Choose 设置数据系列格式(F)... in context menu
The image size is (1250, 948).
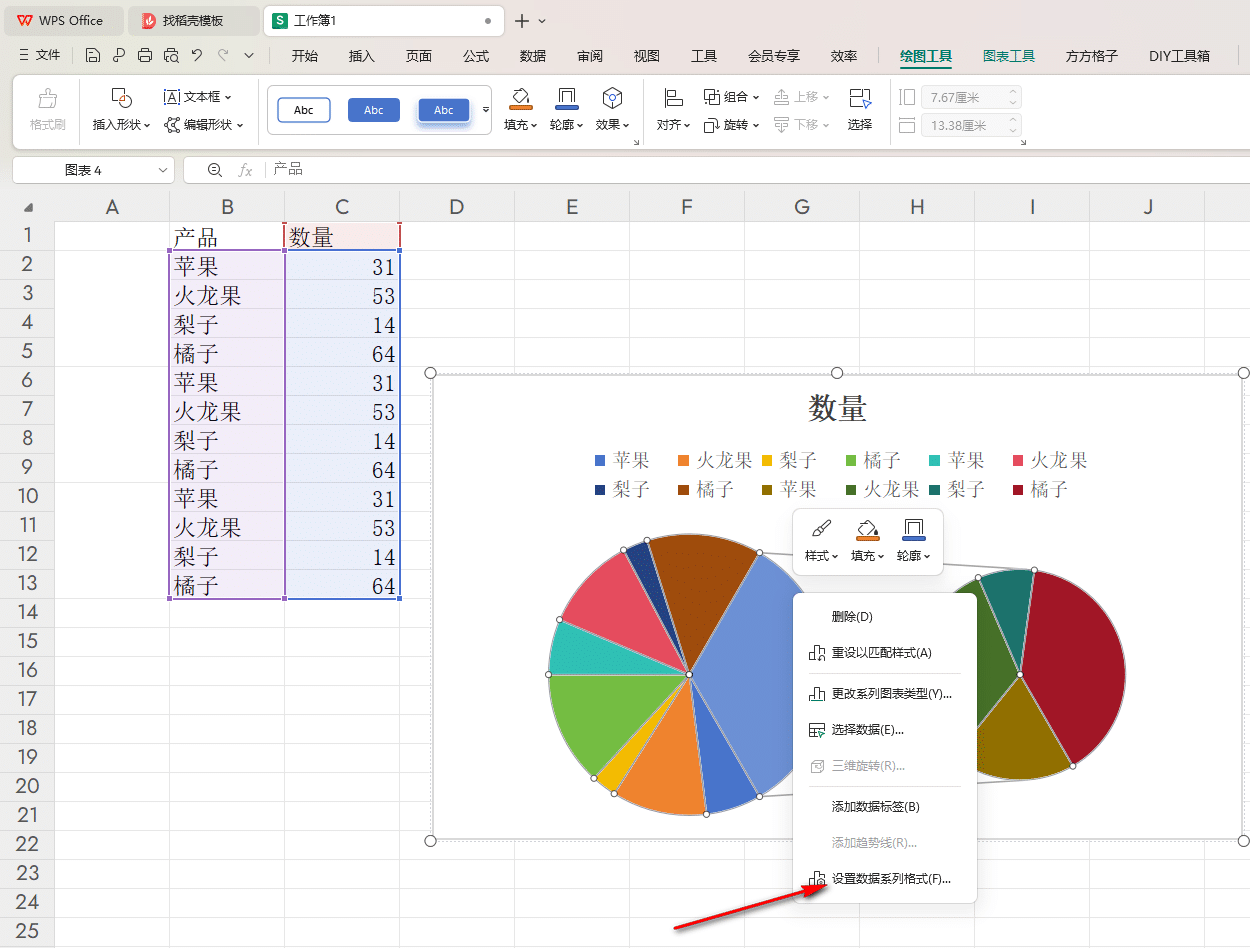pos(884,880)
